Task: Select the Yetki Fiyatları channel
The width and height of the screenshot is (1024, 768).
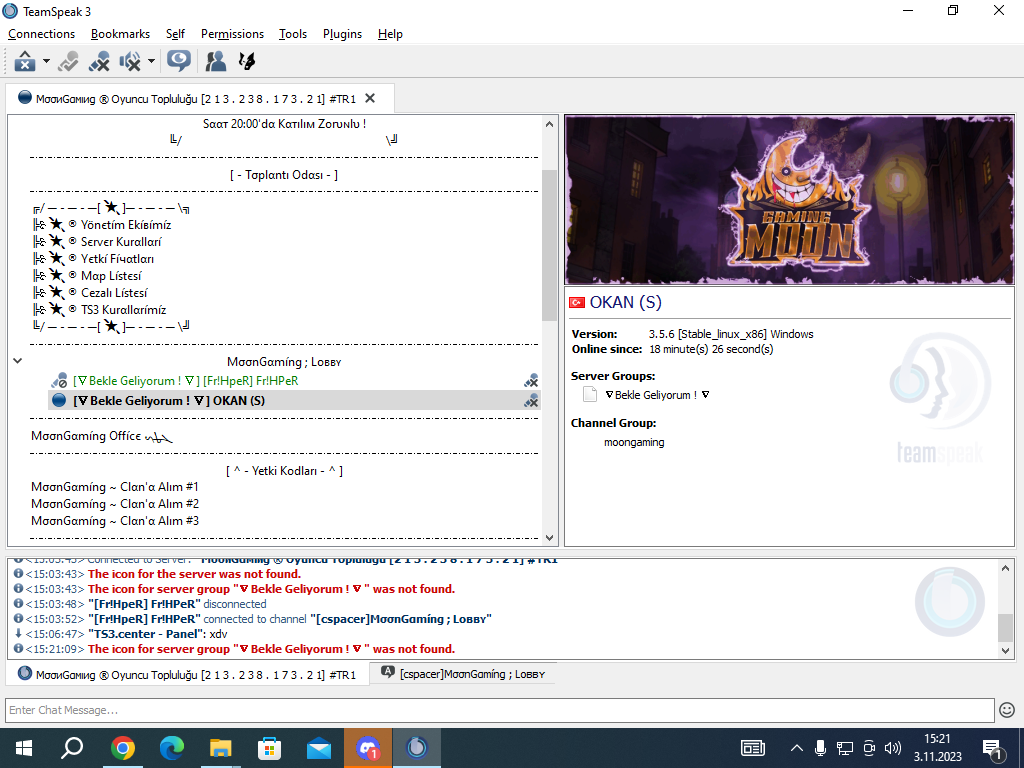Action: pos(118,259)
